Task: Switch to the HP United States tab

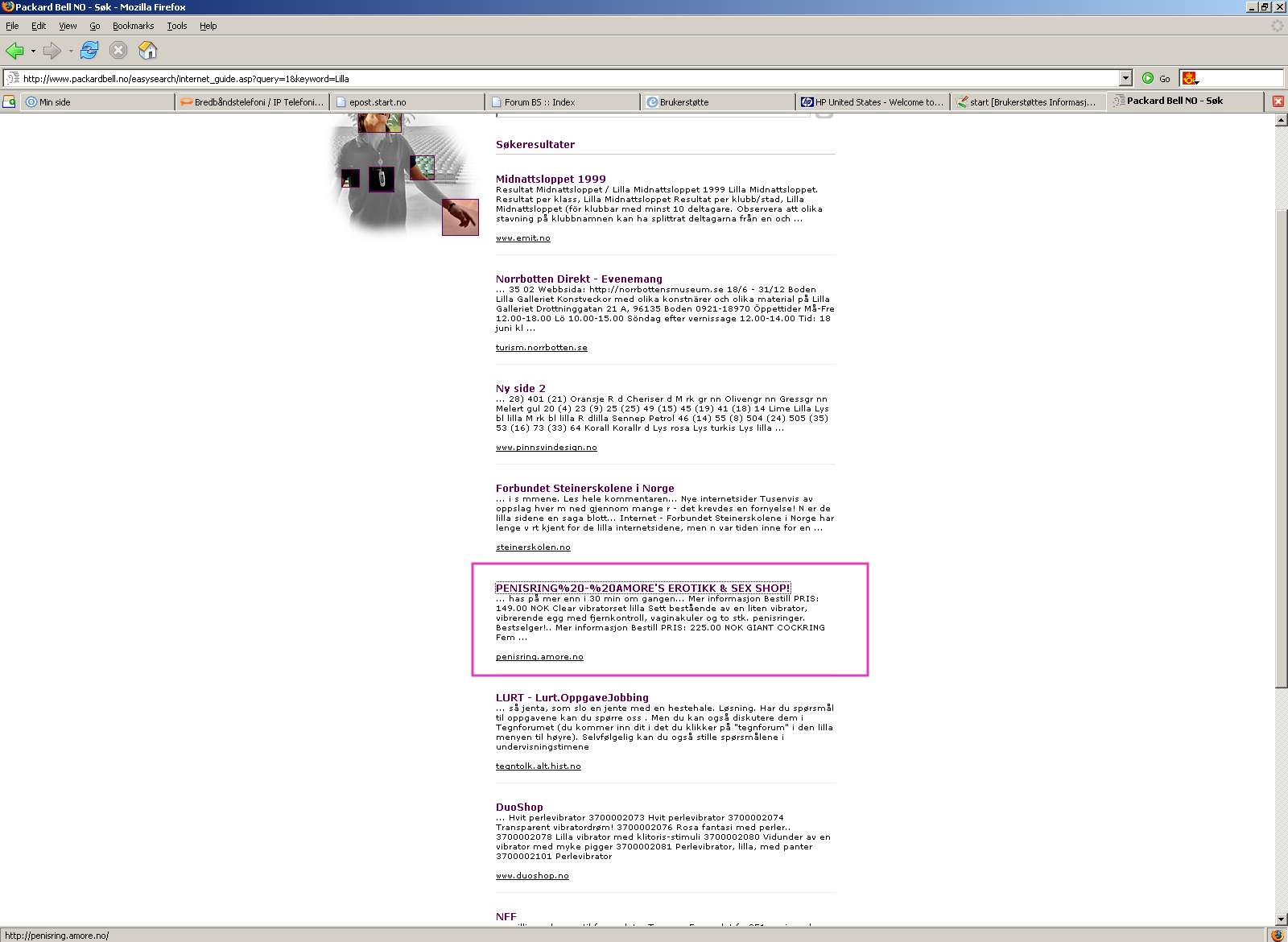Action: [873, 102]
